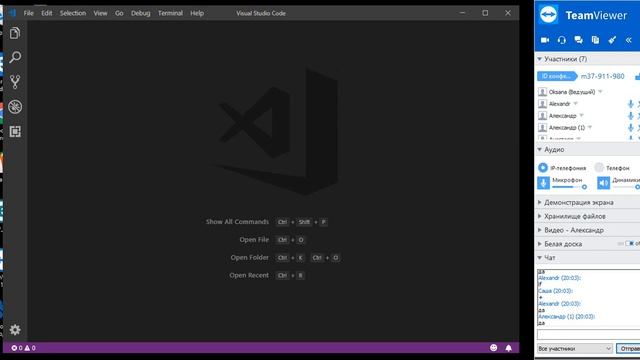The height and width of the screenshot is (360, 640).
Task: Adjust the Микрофон volume slider
Action: [x=569, y=187]
